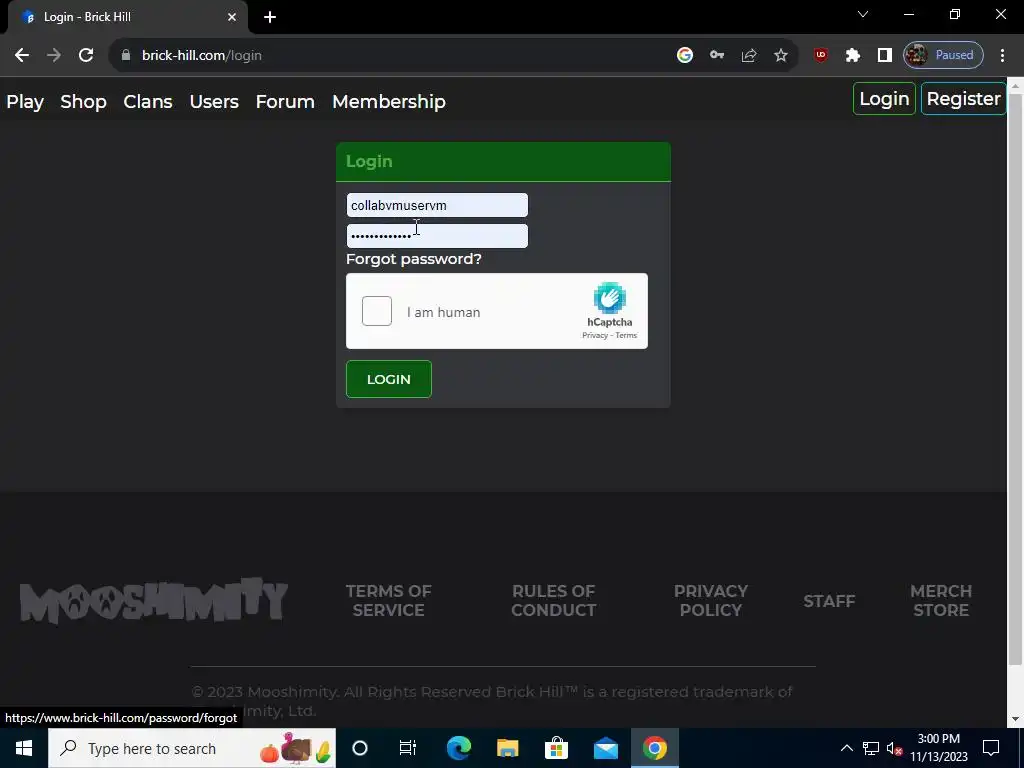The height and width of the screenshot is (768, 1024).
Task: Open tab search chevron
Action: [863, 14]
